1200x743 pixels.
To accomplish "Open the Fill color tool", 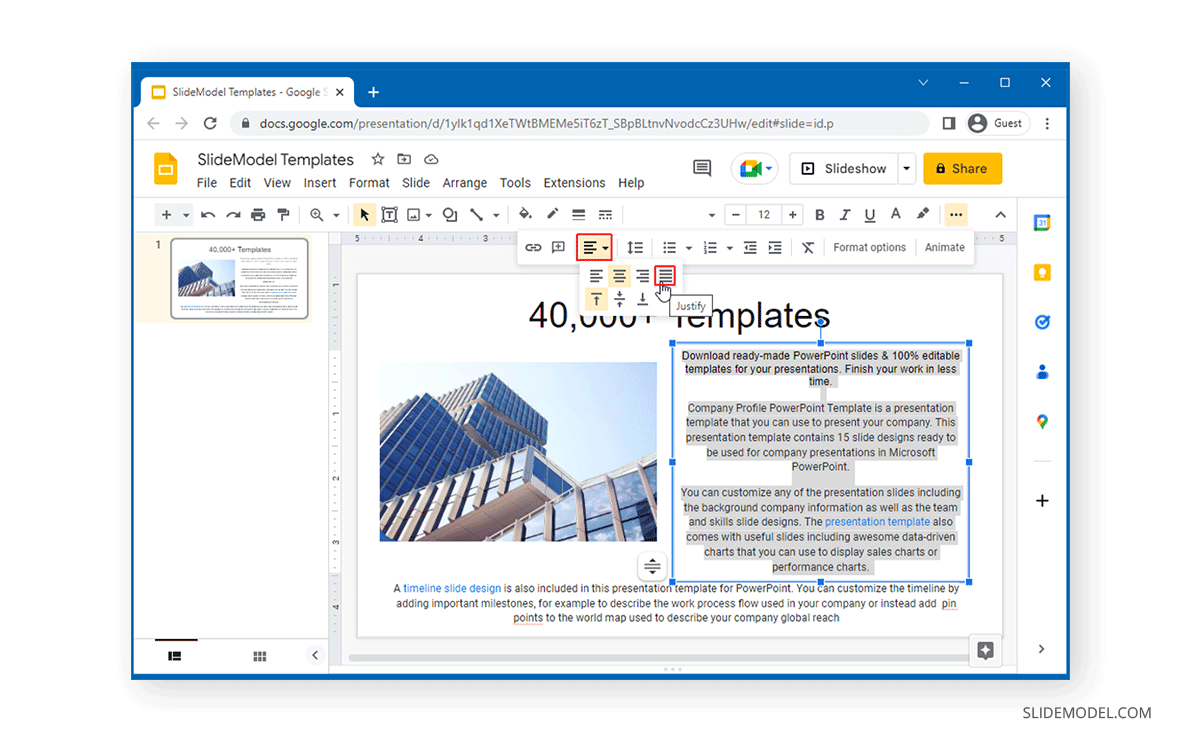I will point(524,214).
